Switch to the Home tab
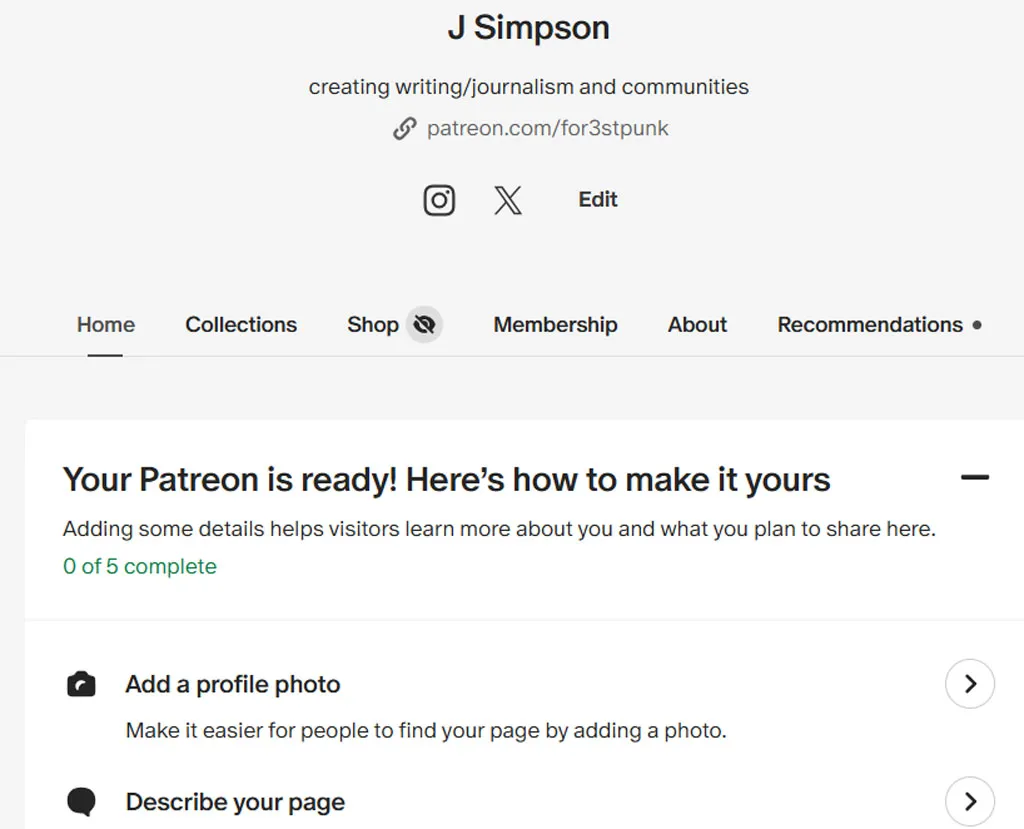The width and height of the screenshot is (1024, 829). (x=106, y=325)
